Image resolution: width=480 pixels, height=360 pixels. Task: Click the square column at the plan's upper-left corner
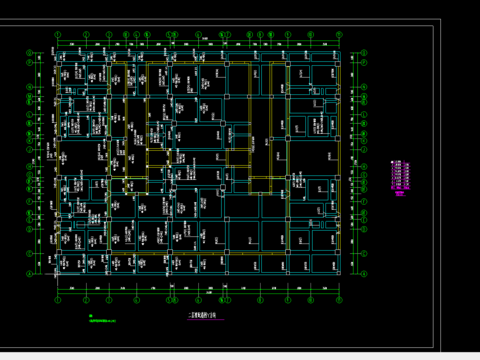(x=59, y=64)
